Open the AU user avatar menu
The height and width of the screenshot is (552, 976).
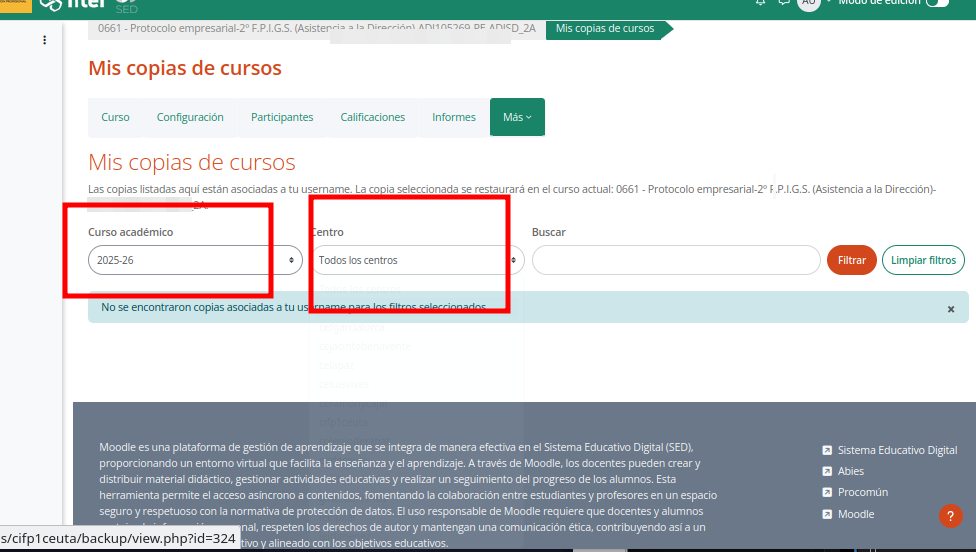pyautogui.click(x=809, y=3)
